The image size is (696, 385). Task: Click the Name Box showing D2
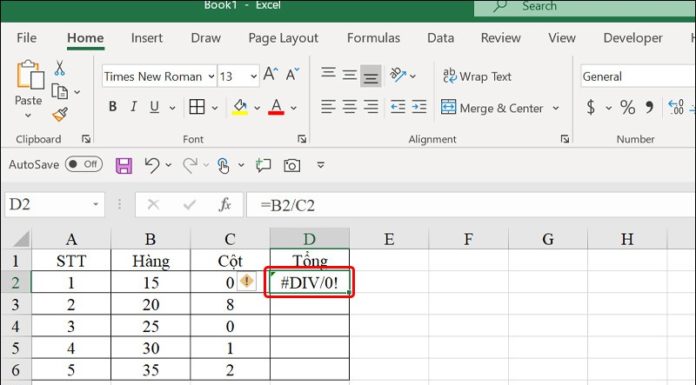pos(55,204)
